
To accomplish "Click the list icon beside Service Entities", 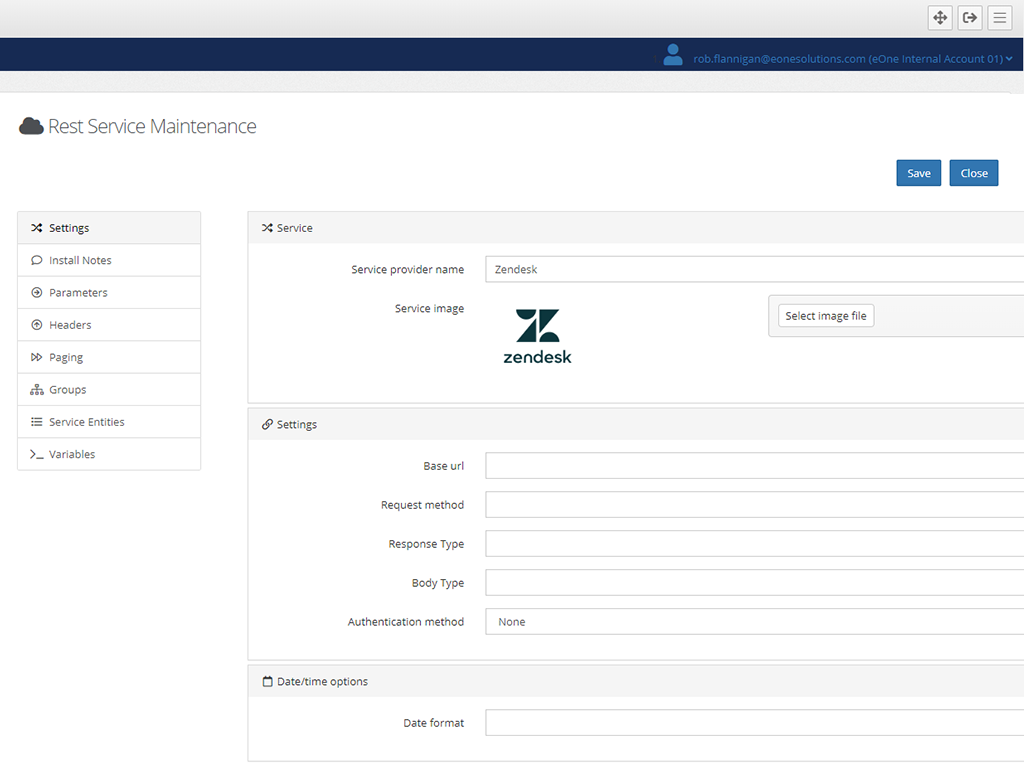I will [x=35, y=421].
